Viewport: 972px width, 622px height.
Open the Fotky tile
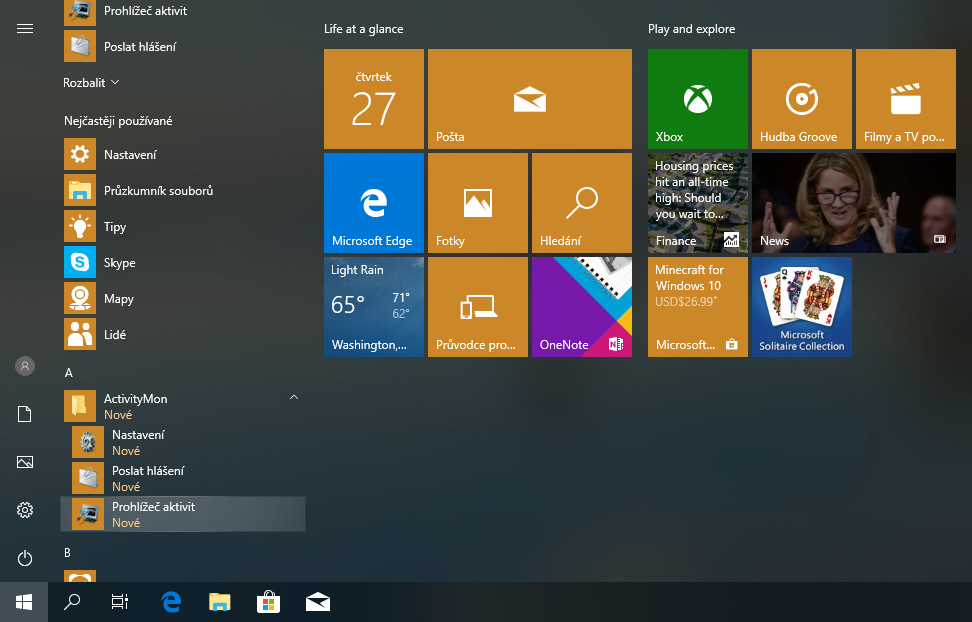click(x=478, y=203)
